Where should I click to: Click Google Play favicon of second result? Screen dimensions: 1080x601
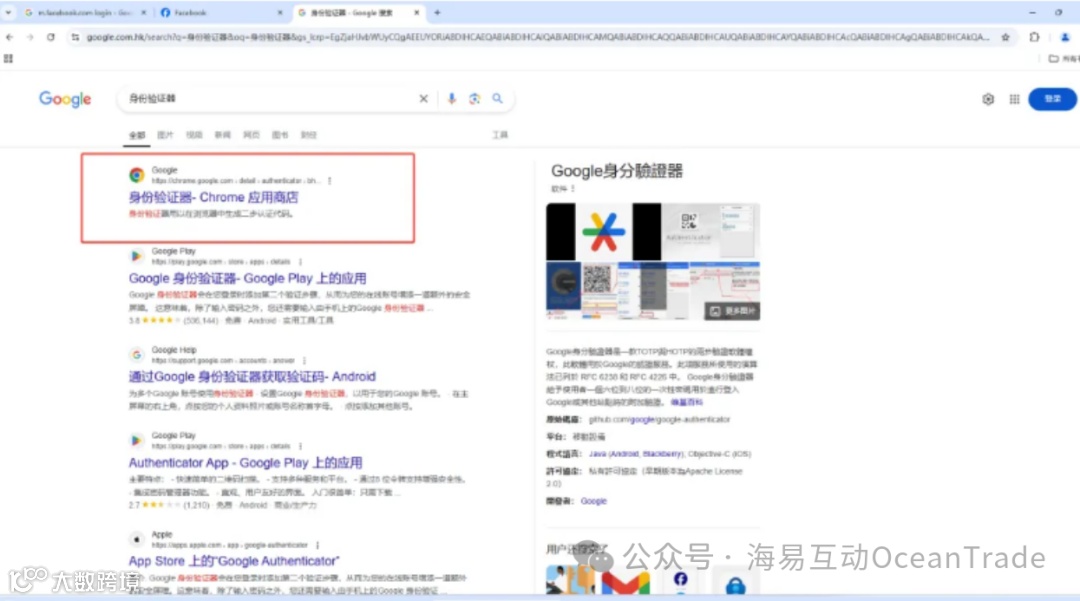[136, 256]
